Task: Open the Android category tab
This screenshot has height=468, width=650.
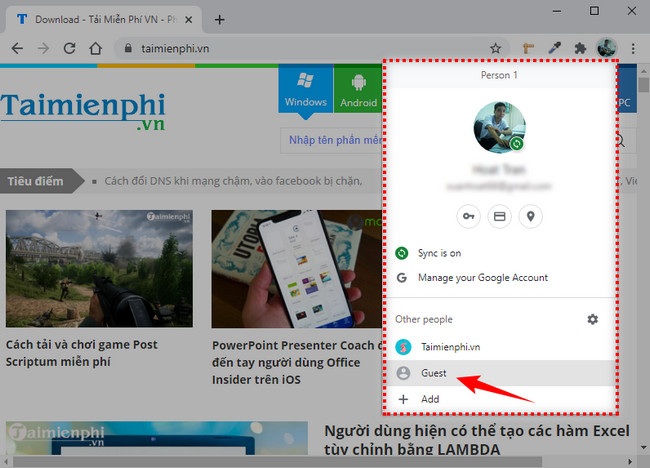Action: point(358,89)
